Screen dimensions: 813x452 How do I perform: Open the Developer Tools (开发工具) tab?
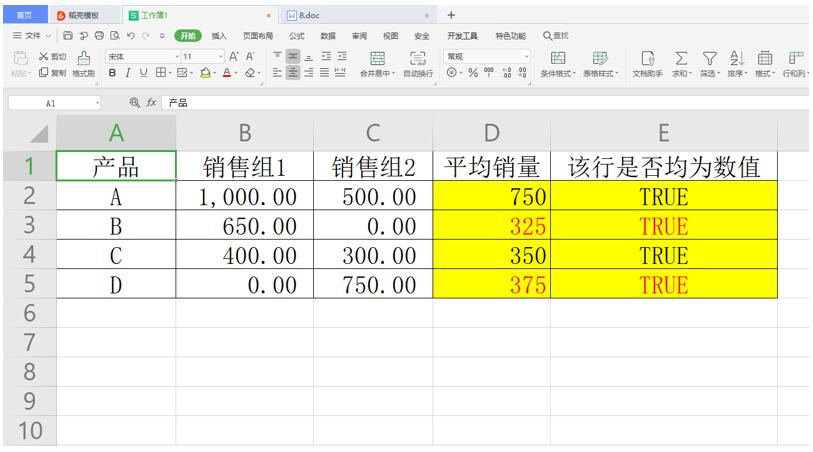point(462,36)
